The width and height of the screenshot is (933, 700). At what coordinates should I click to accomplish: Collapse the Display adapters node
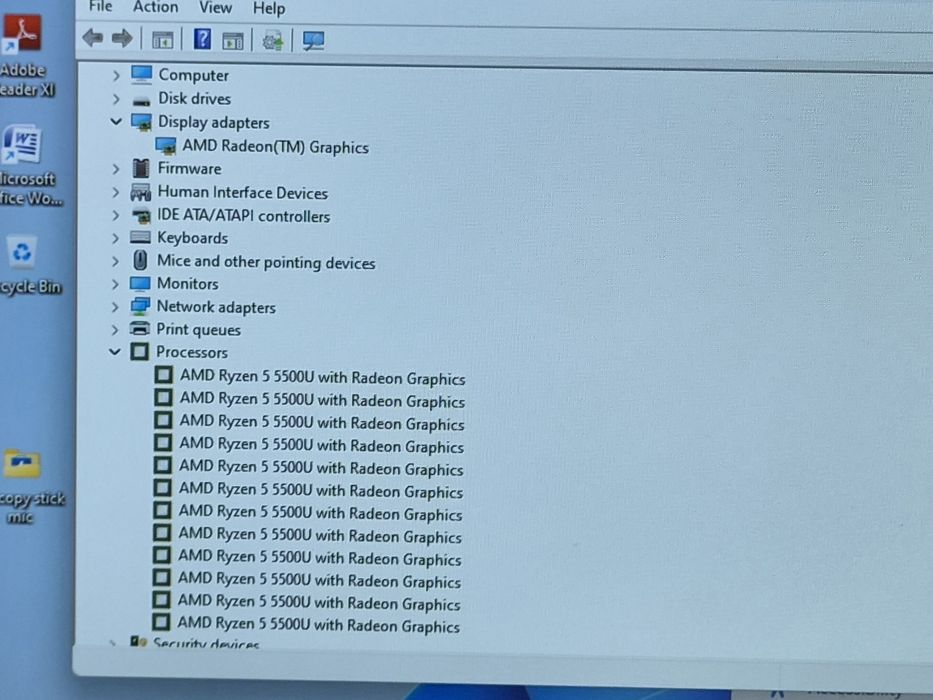point(116,122)
